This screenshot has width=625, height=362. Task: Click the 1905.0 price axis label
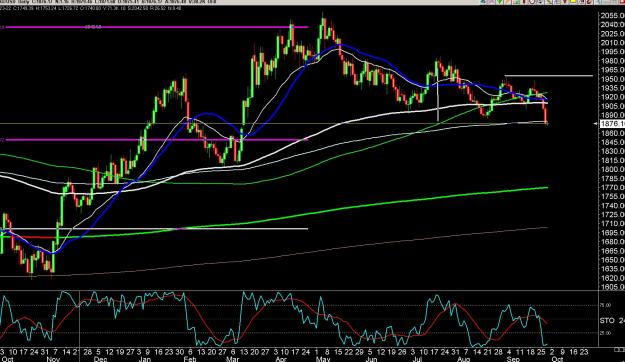[613, 106]
